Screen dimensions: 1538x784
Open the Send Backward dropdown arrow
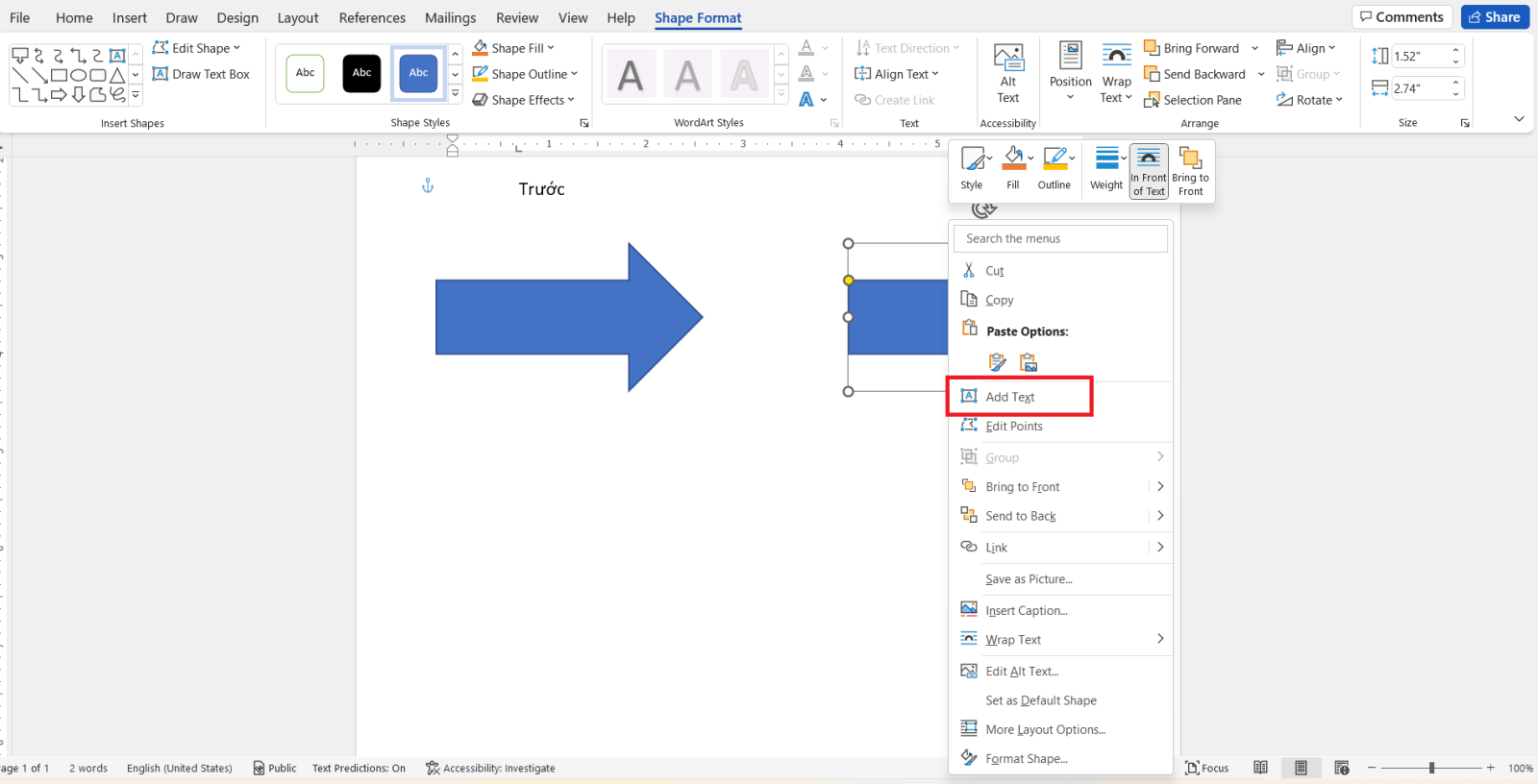(x=1261, y=74)
